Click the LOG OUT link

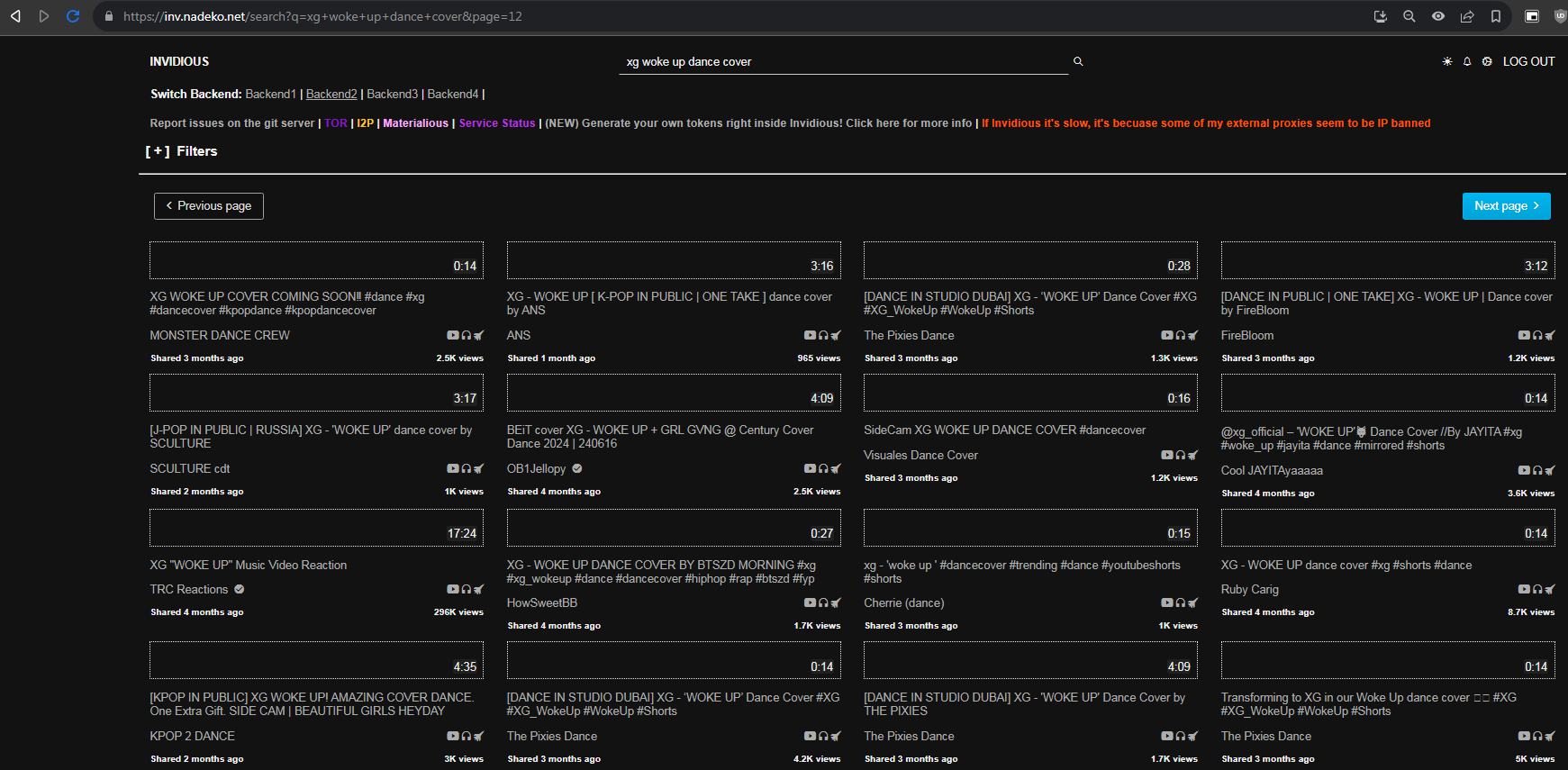pyautogui.click(x=1528, y=61)
